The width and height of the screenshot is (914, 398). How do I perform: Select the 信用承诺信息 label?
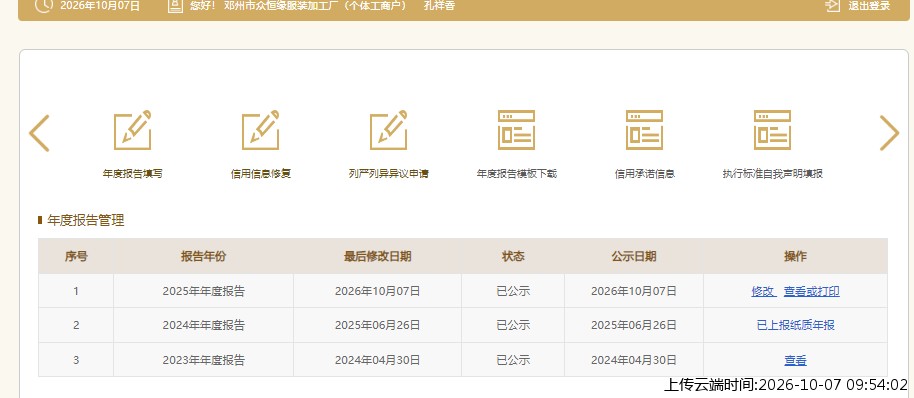[x=645, y=174]
